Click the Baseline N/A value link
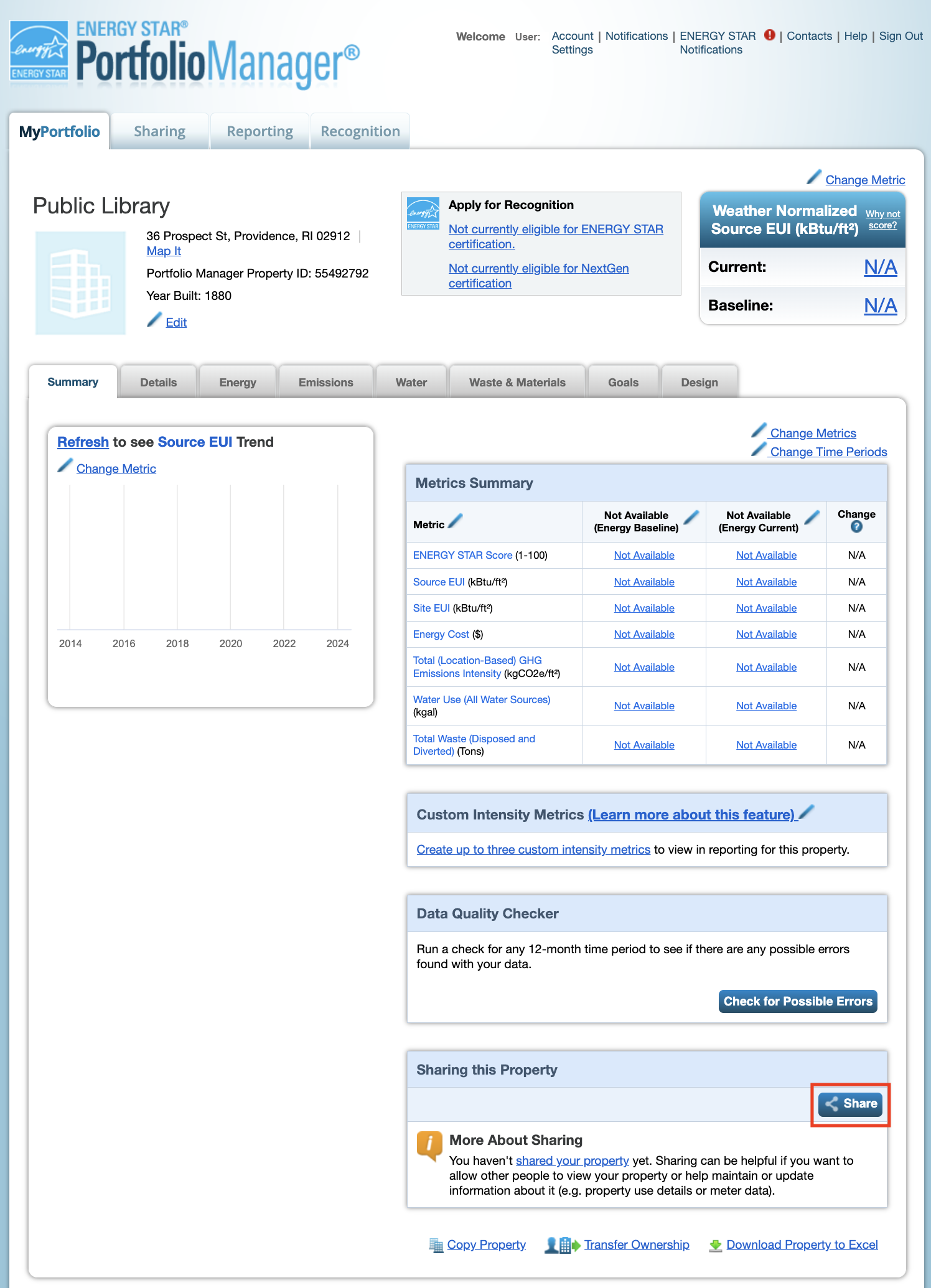 click(x=880, y=306)
